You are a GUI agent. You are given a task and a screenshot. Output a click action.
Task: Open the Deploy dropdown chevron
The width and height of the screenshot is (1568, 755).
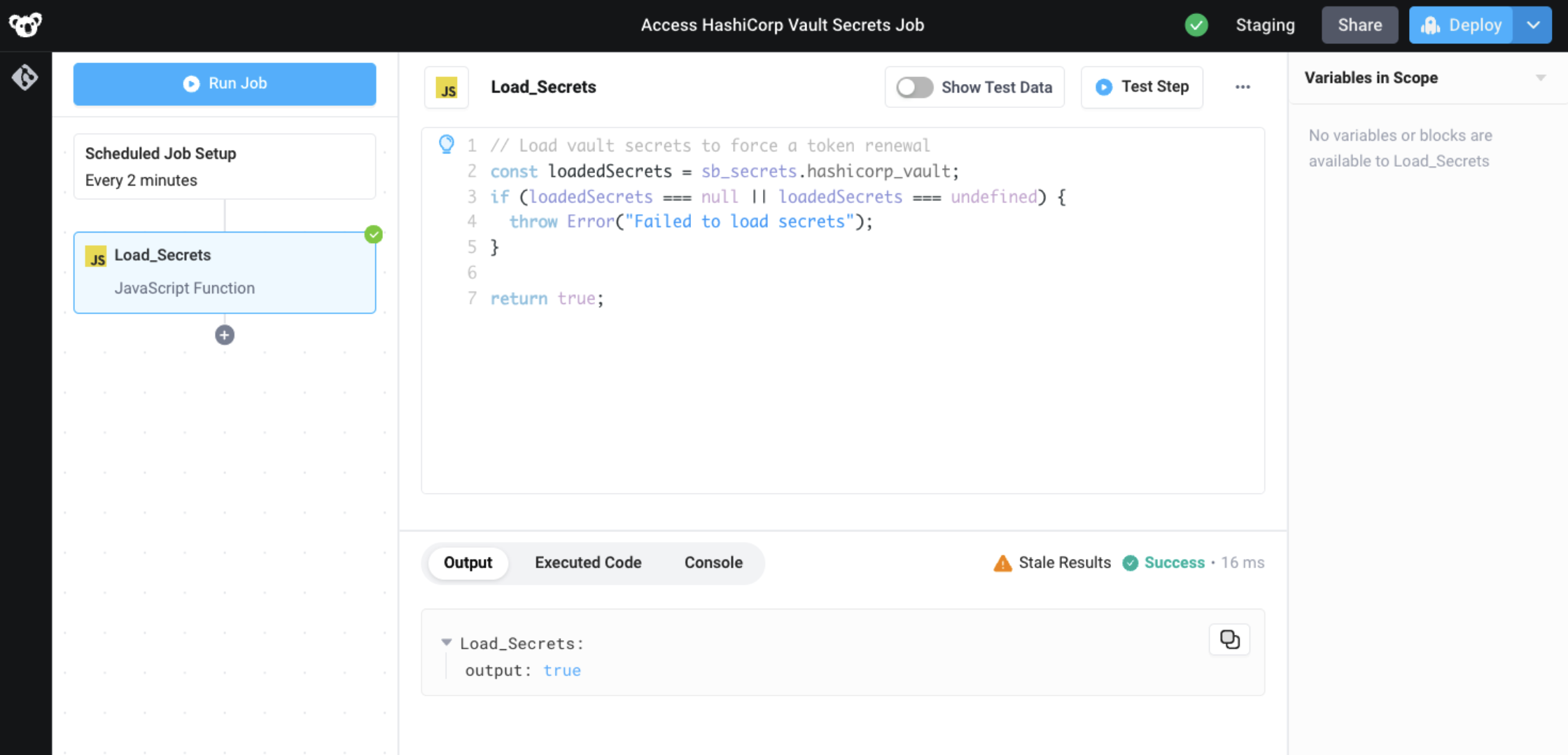(x=1533, y=25)
